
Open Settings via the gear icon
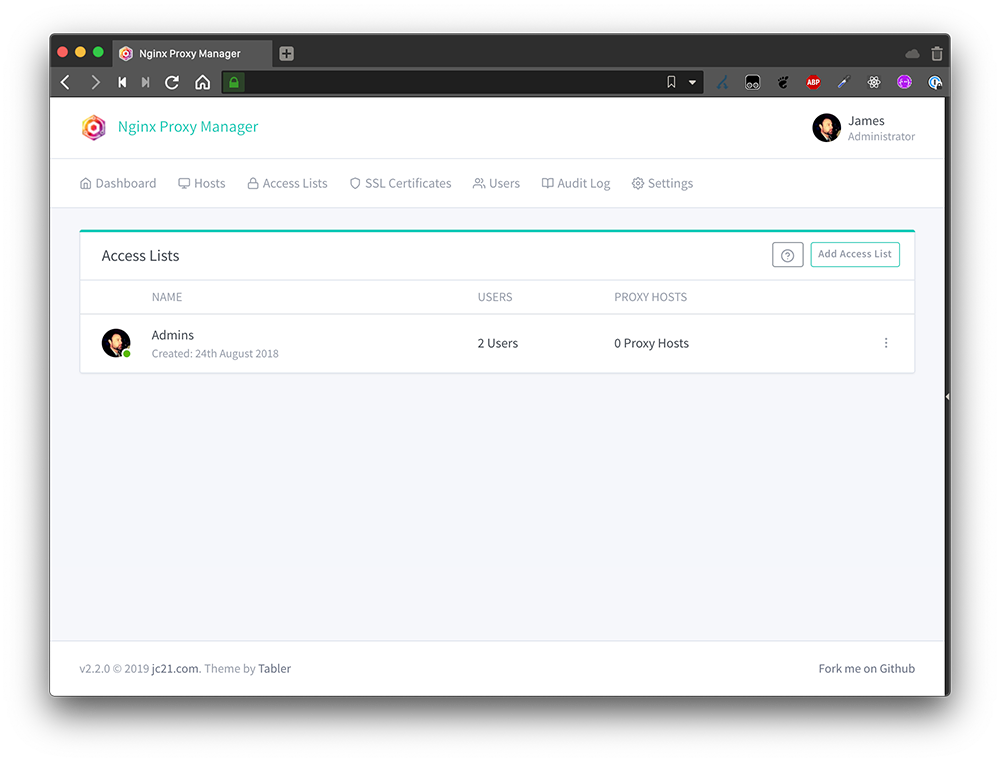636,183
